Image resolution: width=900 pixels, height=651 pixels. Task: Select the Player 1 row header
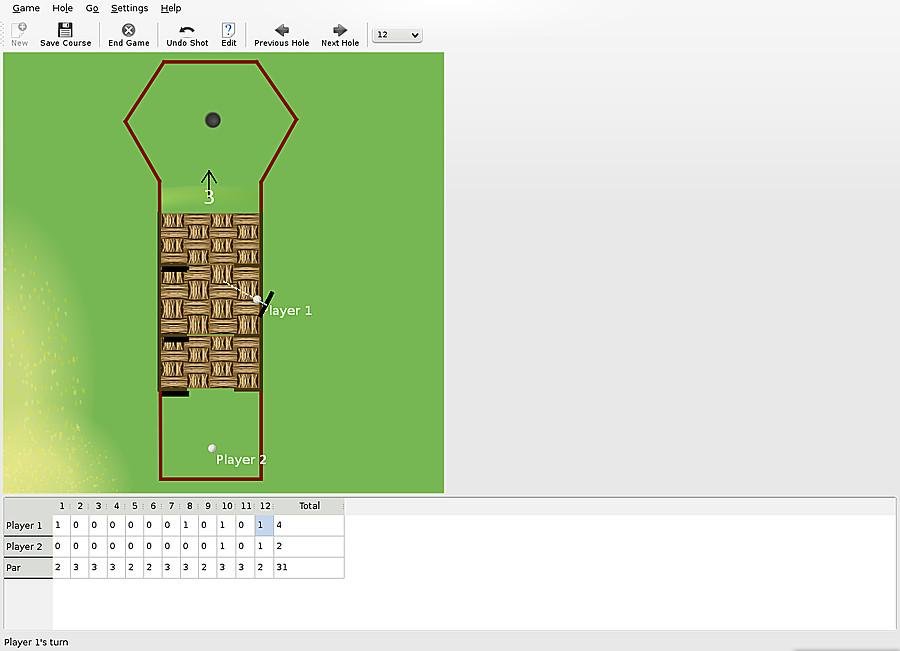click(x=27, y=526)
